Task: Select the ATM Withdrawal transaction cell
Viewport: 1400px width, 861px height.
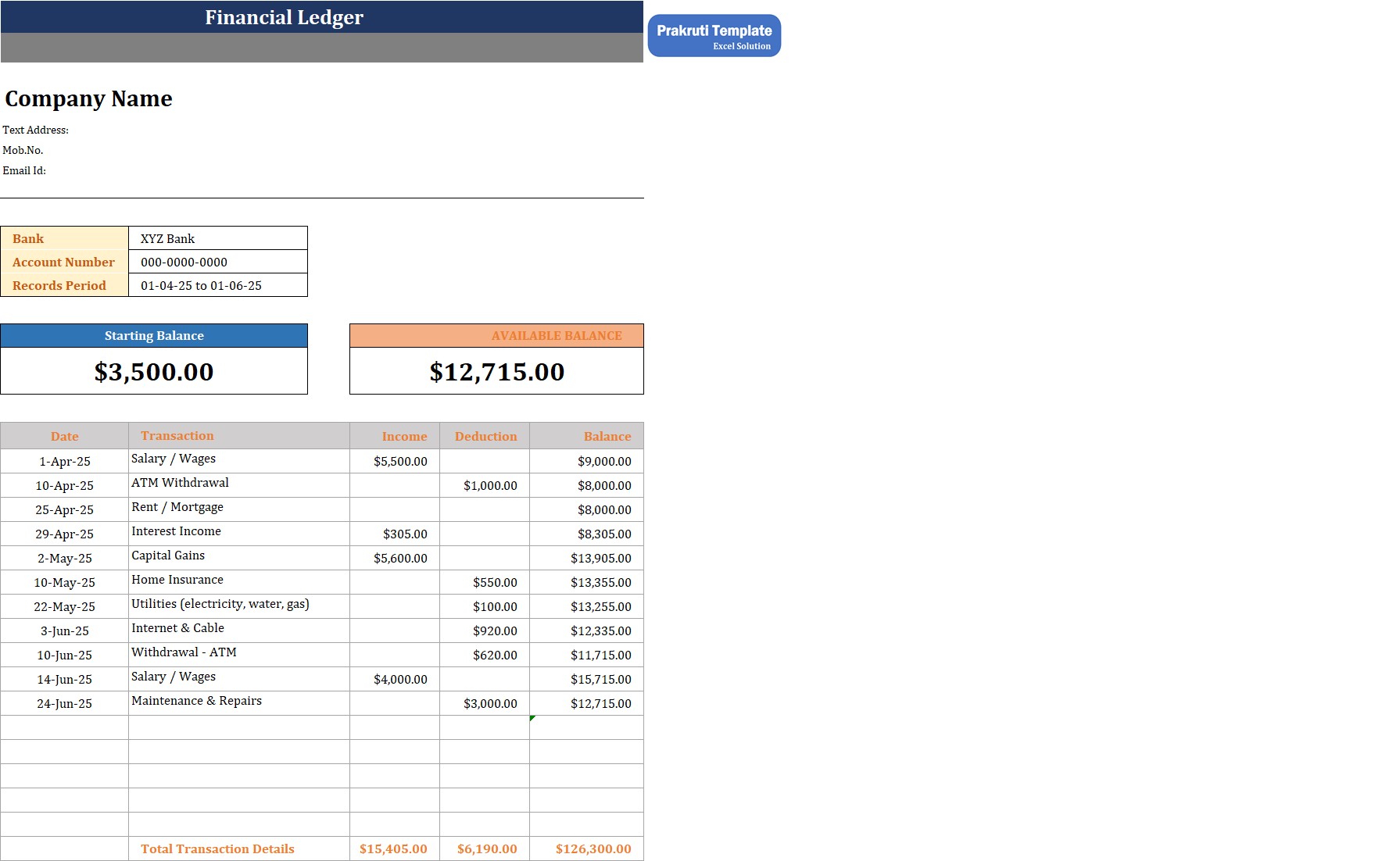Action: click(x=239, y=485)
